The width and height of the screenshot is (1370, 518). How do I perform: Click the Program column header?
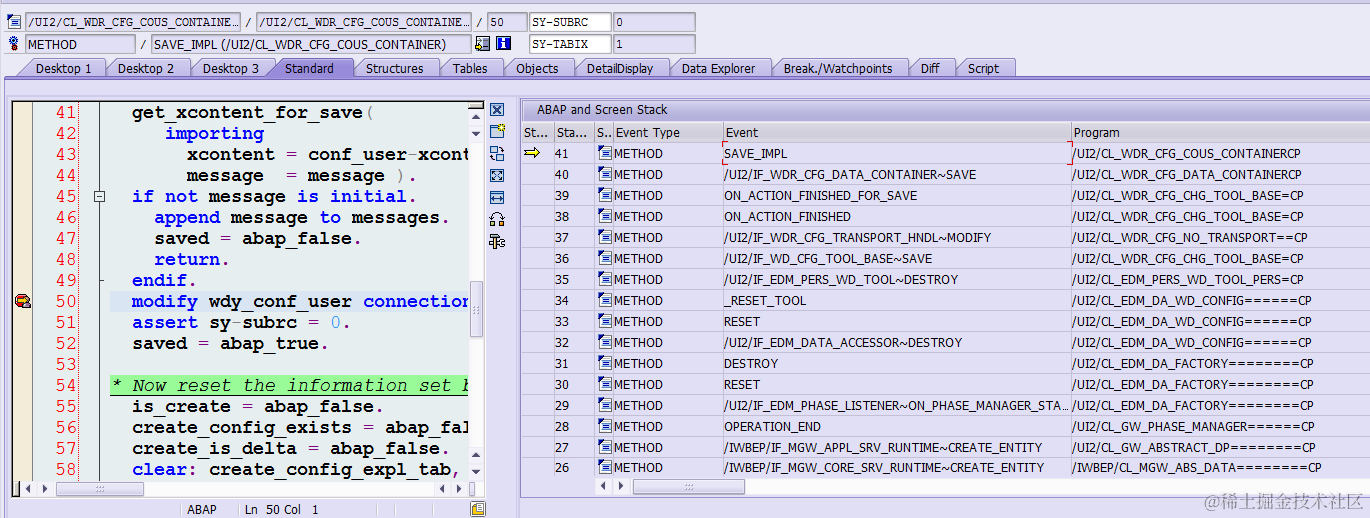(1219, 132)
